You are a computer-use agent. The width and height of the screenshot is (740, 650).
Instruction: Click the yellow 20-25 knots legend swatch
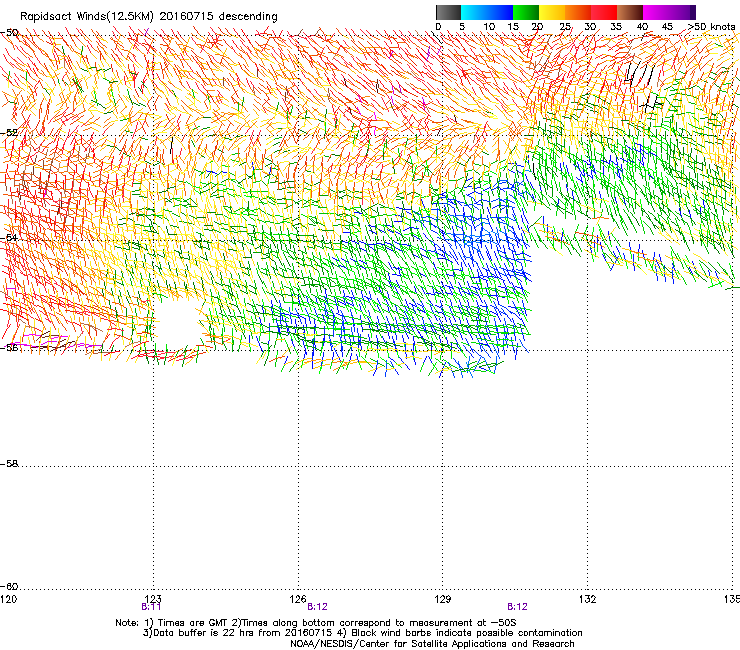pos(552,12)
